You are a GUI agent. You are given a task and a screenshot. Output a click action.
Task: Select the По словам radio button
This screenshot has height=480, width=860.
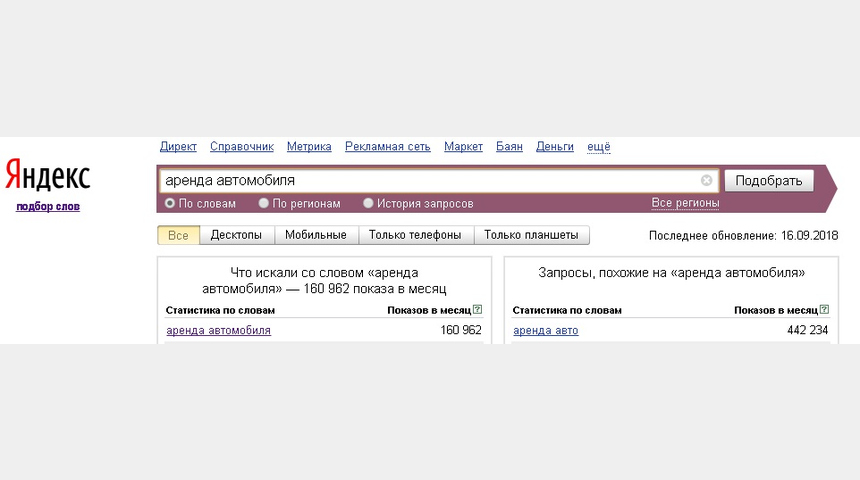click(169, 203)
